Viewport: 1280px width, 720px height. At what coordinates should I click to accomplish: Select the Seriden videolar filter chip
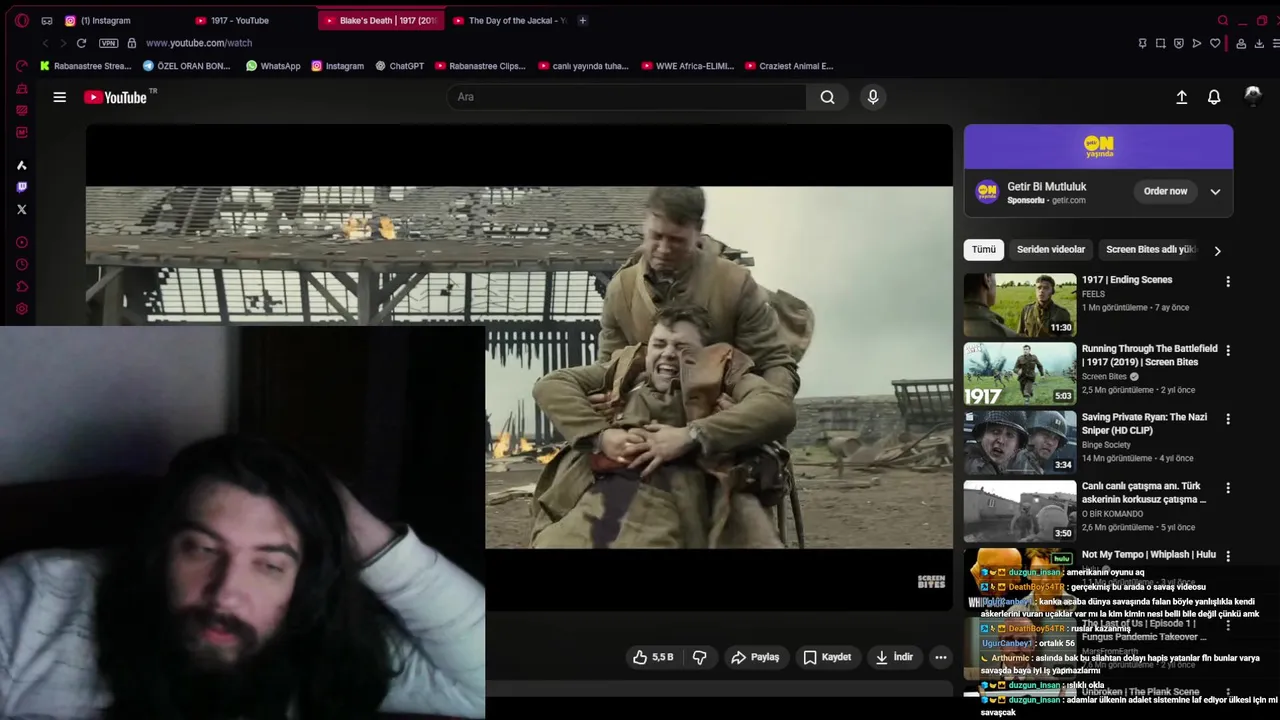(1051, 249)
